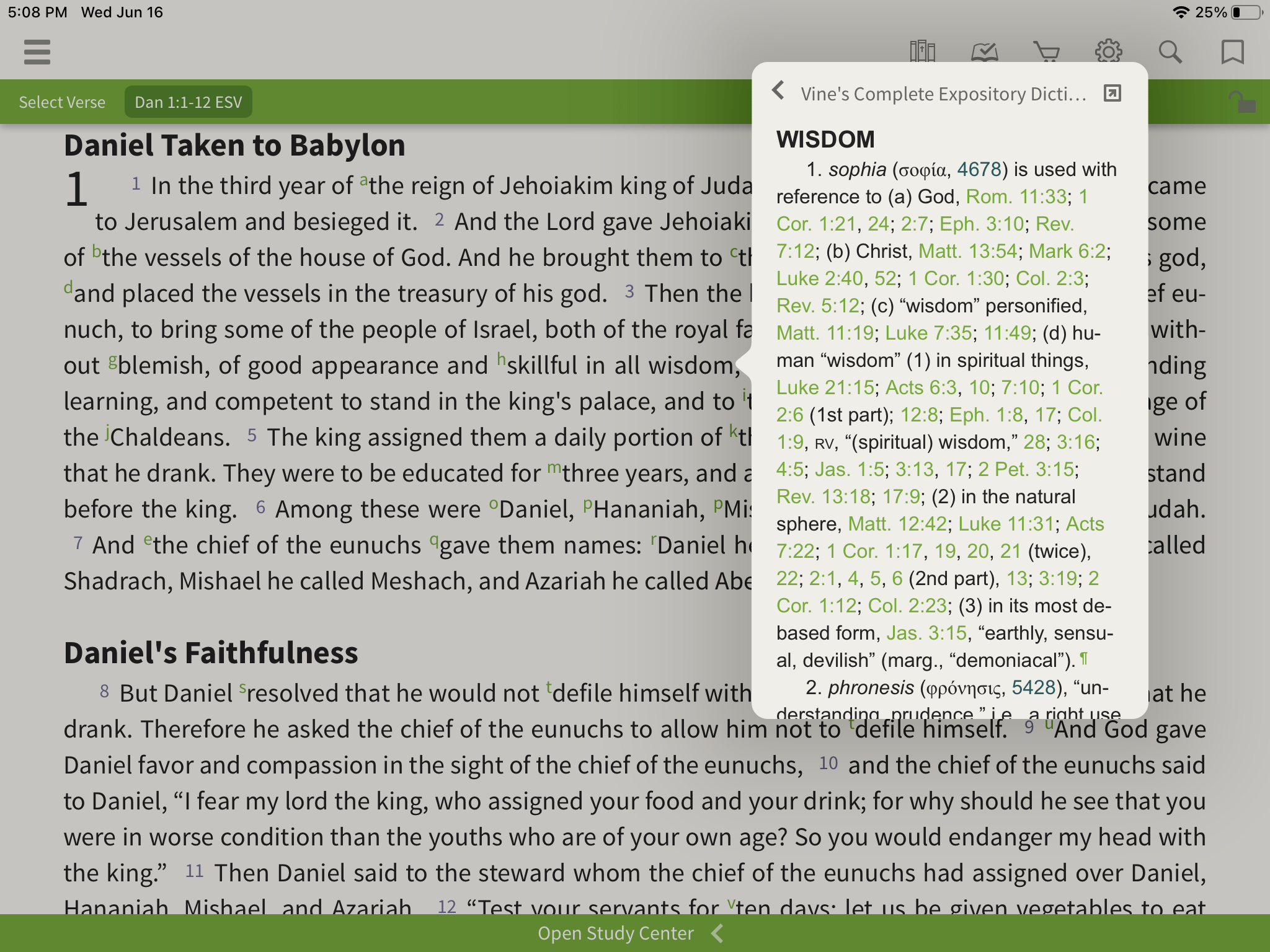This screenshot has width=1270, height=952.
Task: Open the Reading Plans icon
Action: point(984,52)
